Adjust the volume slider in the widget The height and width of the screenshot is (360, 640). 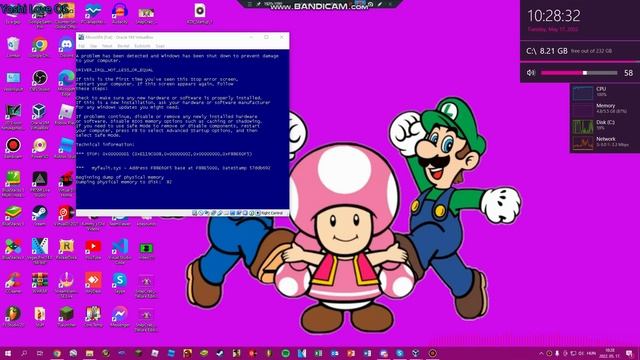coord(579,73)
